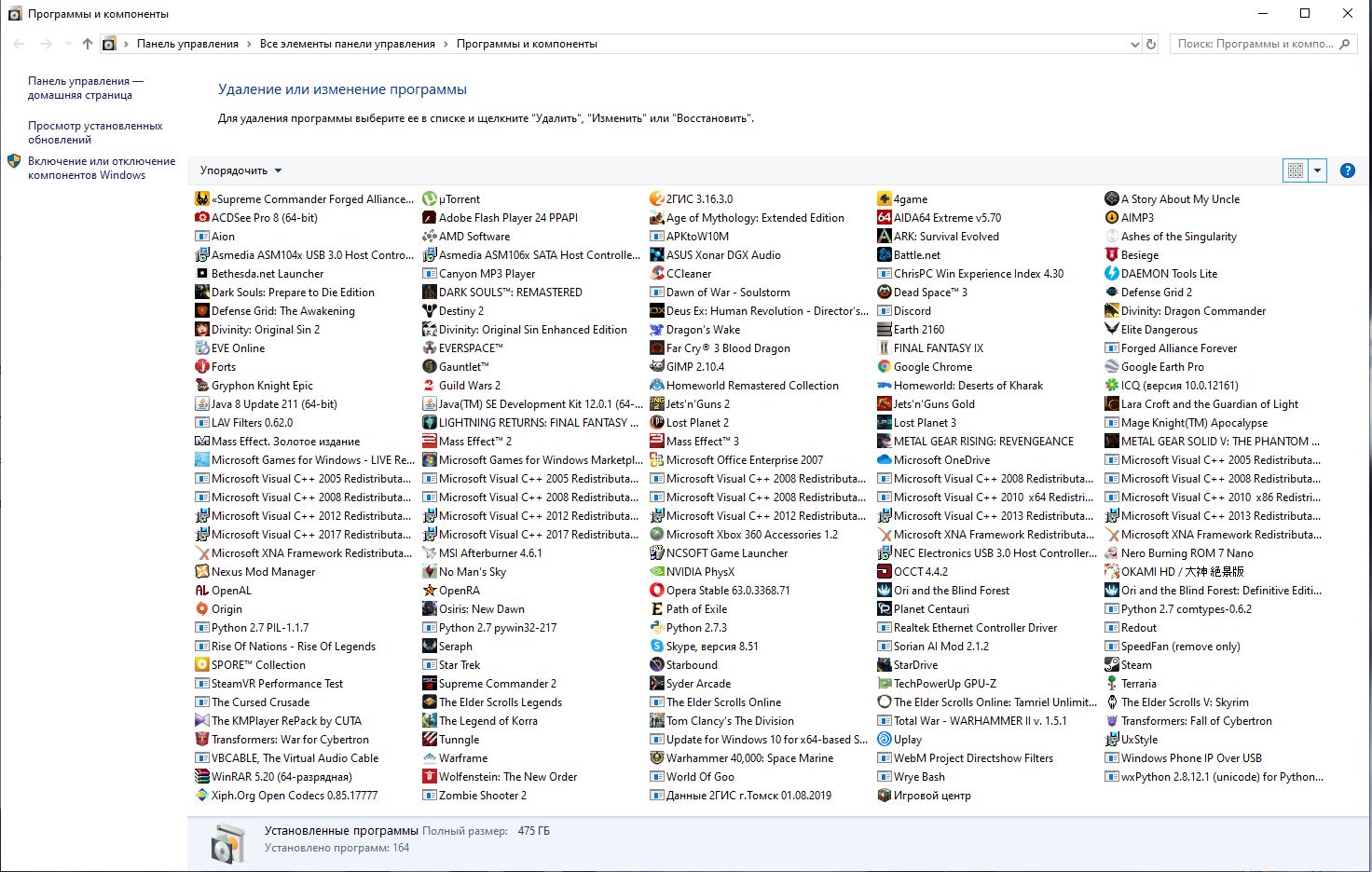Select the Battle.net icon
1372x872 pixels.
[885, 254]
